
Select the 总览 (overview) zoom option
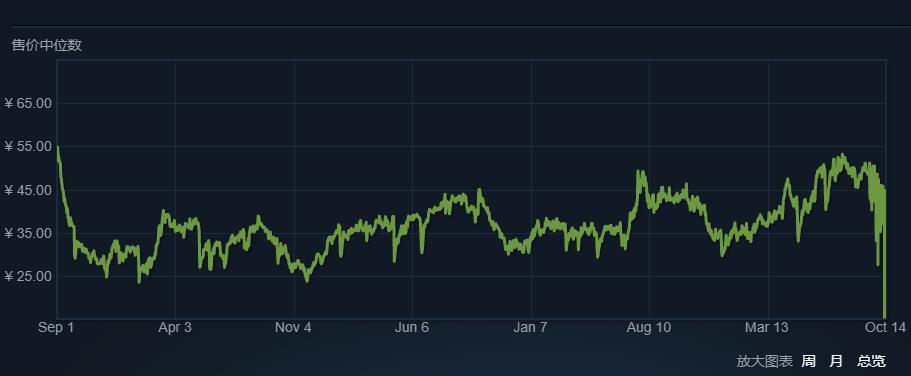point(871,361)
